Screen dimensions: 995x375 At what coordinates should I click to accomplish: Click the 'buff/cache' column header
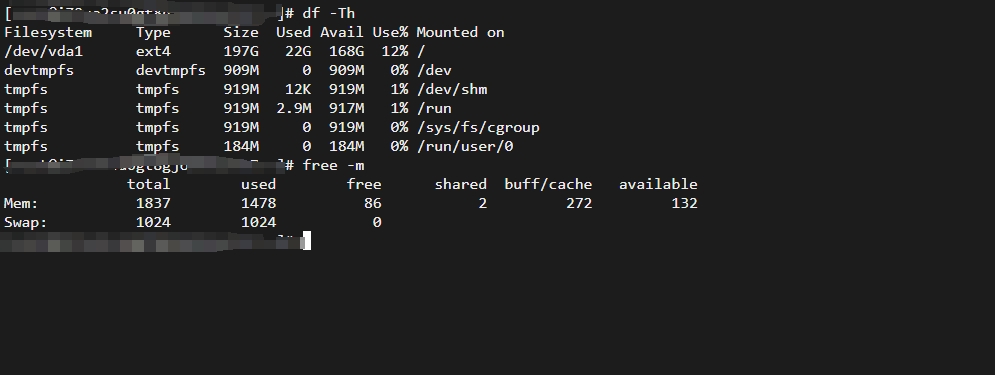click(548, 185)
